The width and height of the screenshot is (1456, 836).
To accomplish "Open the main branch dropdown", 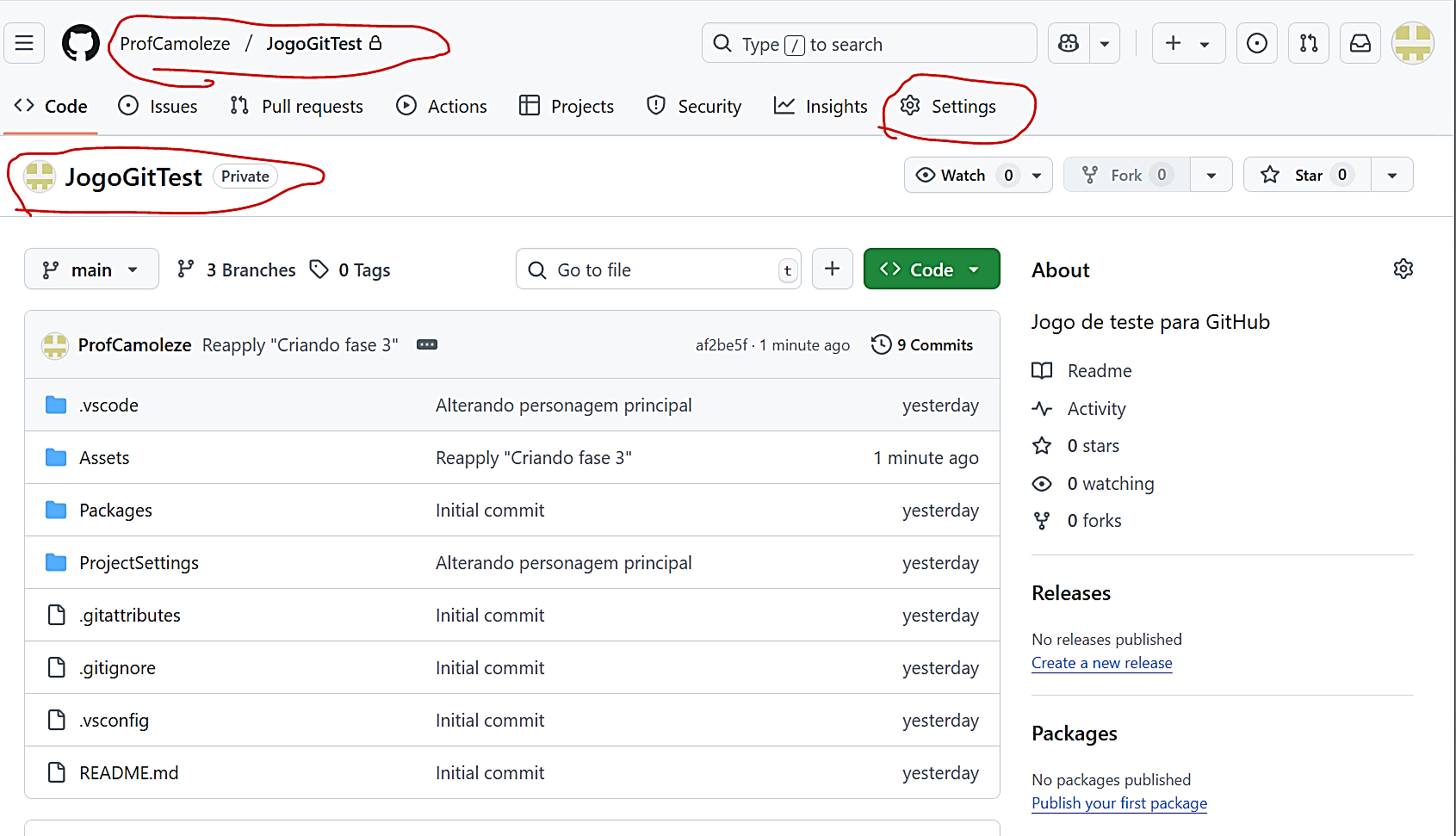I will click(91, 269).
